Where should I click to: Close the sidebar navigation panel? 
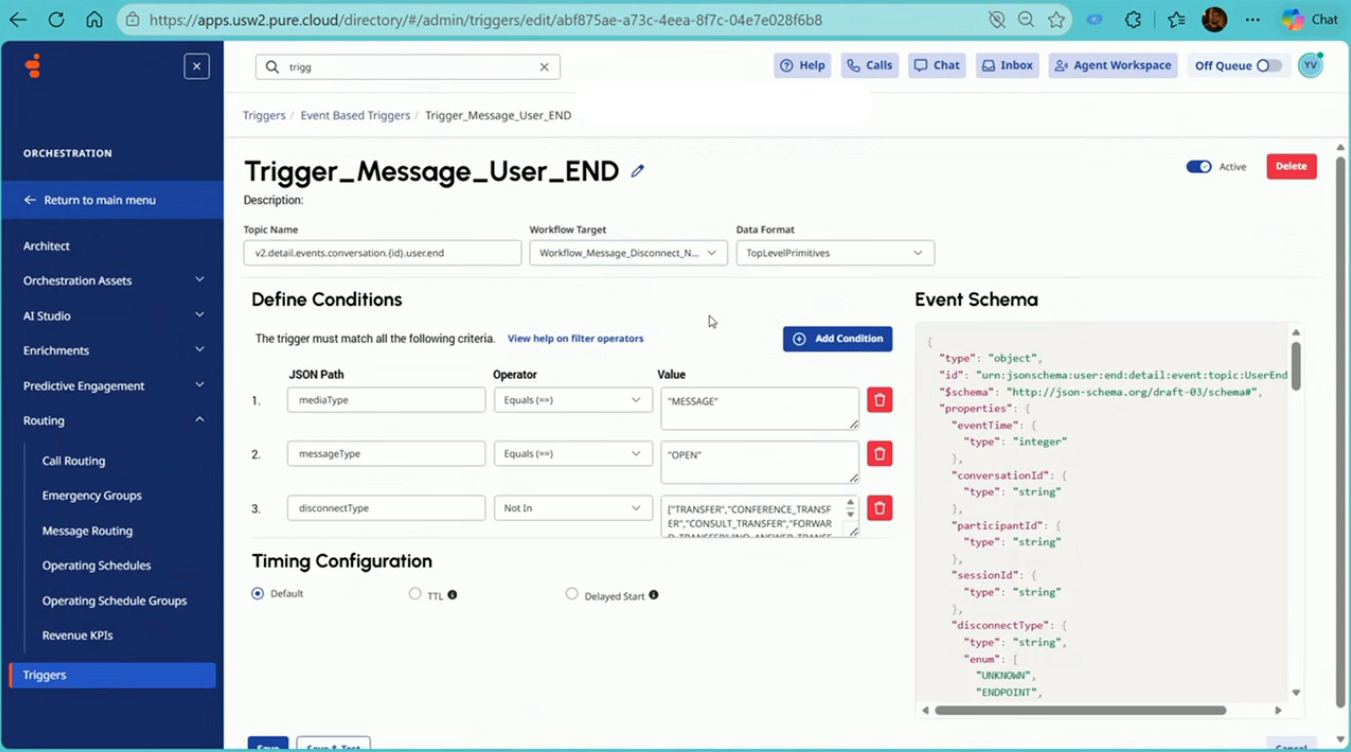197,66
